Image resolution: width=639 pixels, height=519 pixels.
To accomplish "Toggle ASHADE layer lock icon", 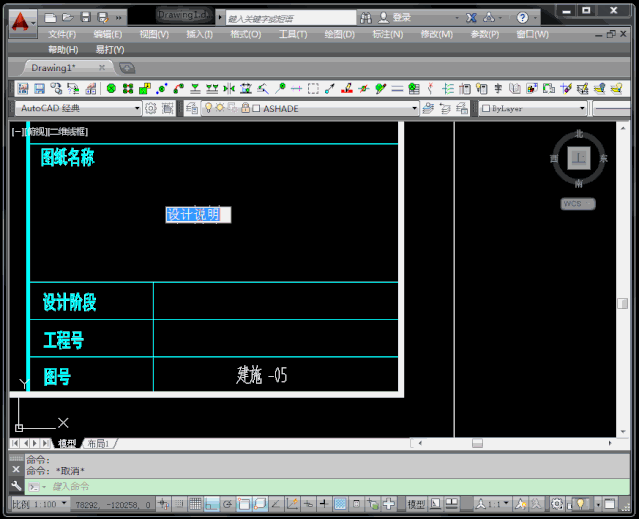I will [245, 108].
